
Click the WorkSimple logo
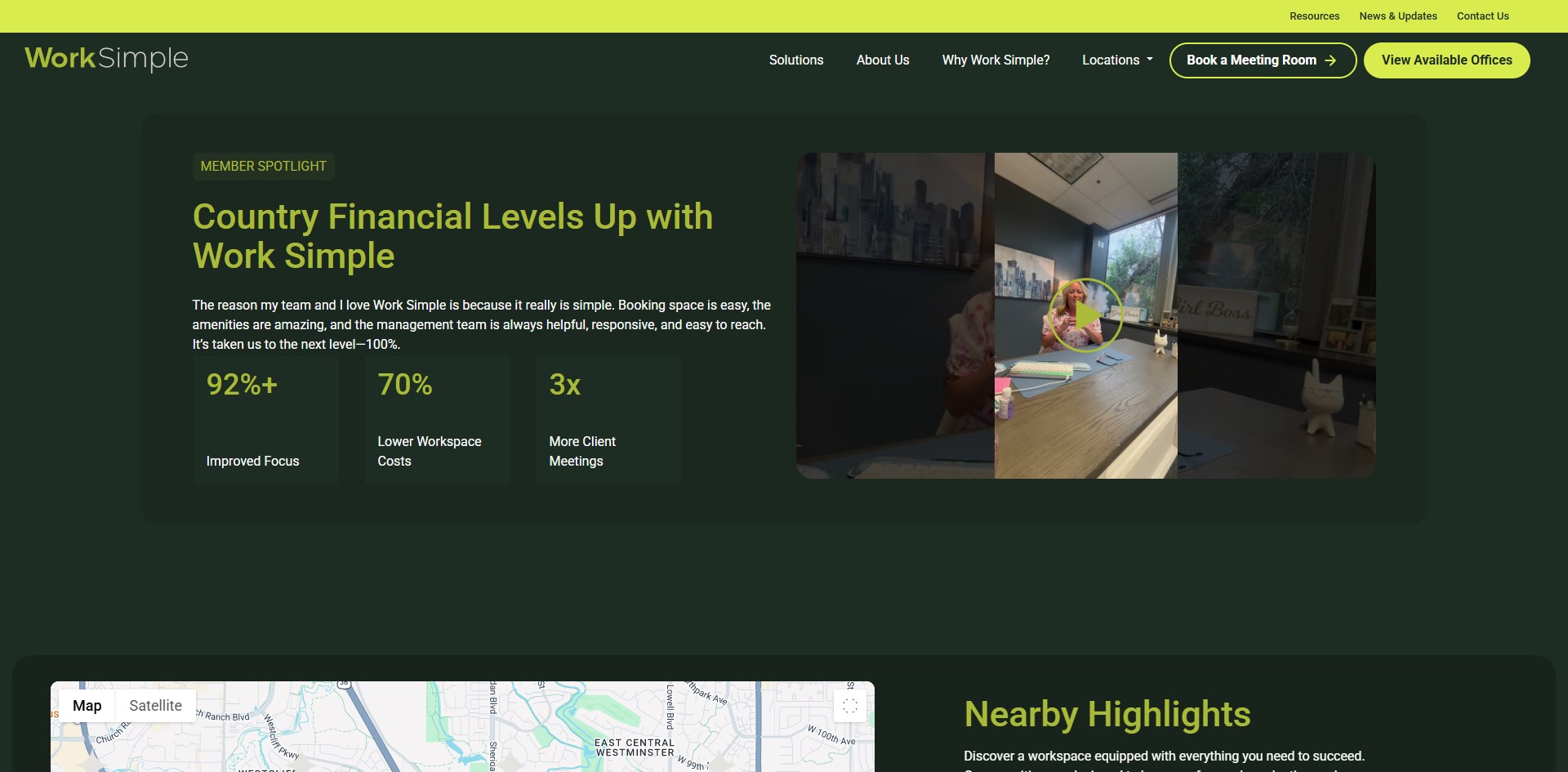pyautogui.click(x=106, y=59)
